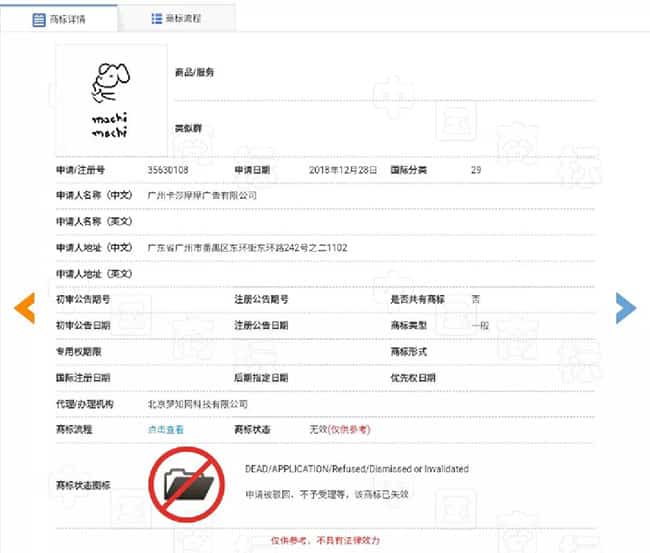Select international class value 29
The image size is (650, 553).
476,170
